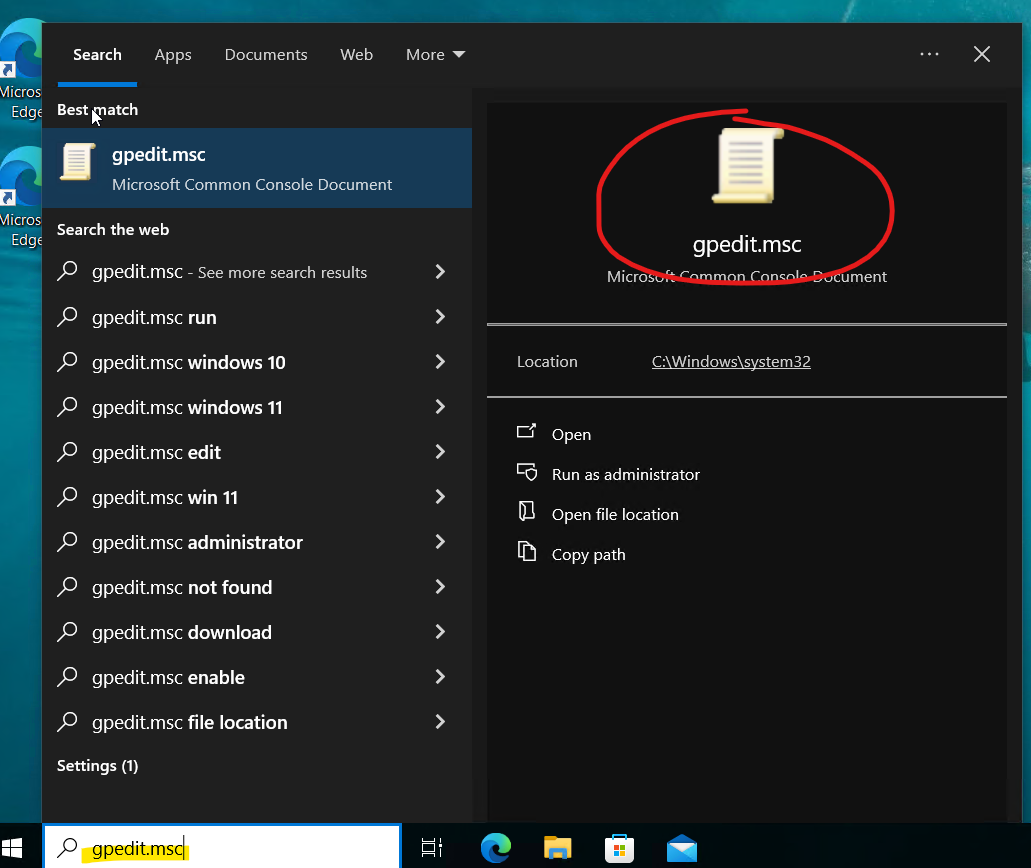Open Microsoft Store from the taskbar
The height and width of the screenshot is (868, 1031).
619,848
